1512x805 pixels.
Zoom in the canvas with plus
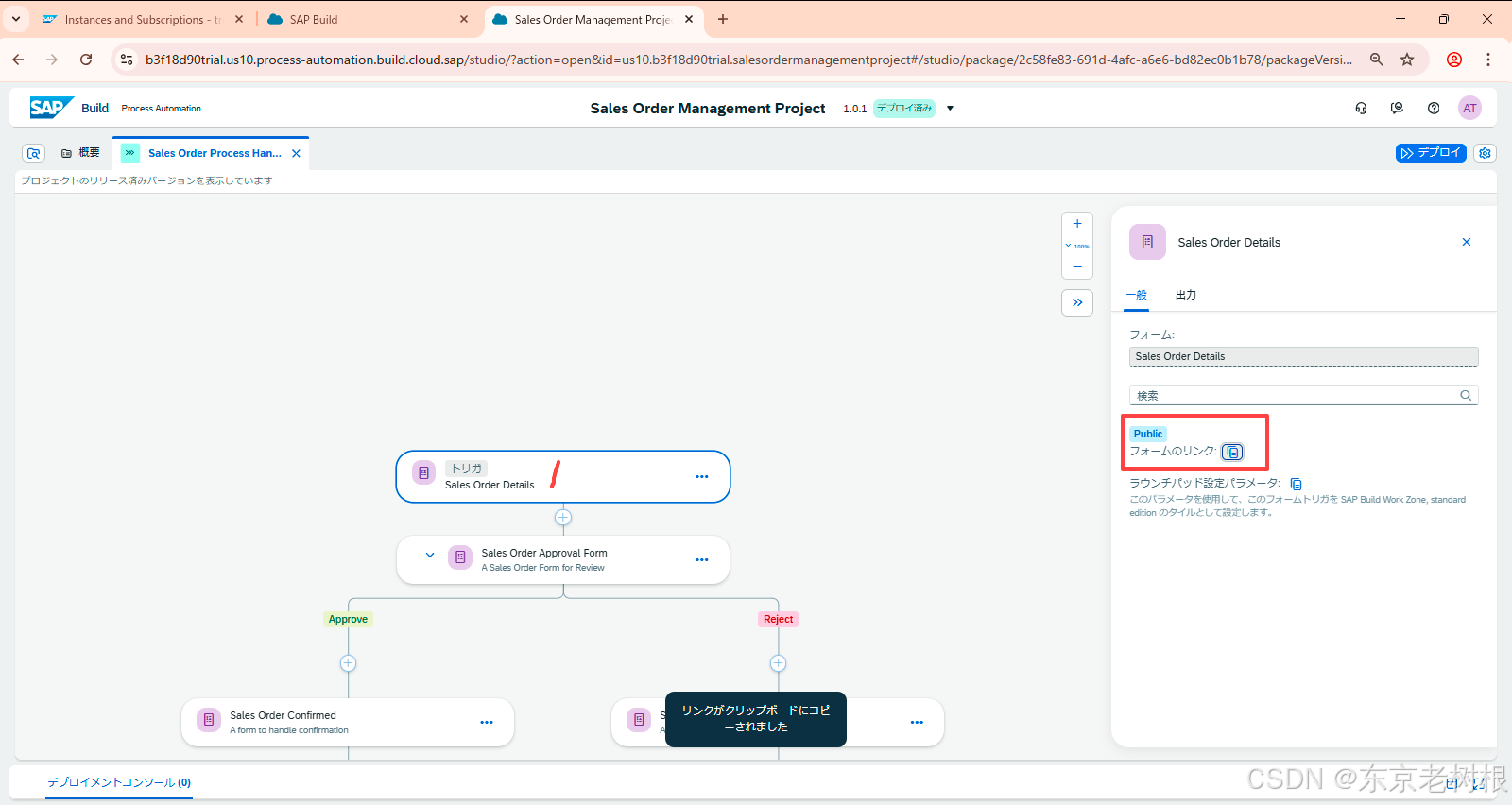click(1077, 224)
